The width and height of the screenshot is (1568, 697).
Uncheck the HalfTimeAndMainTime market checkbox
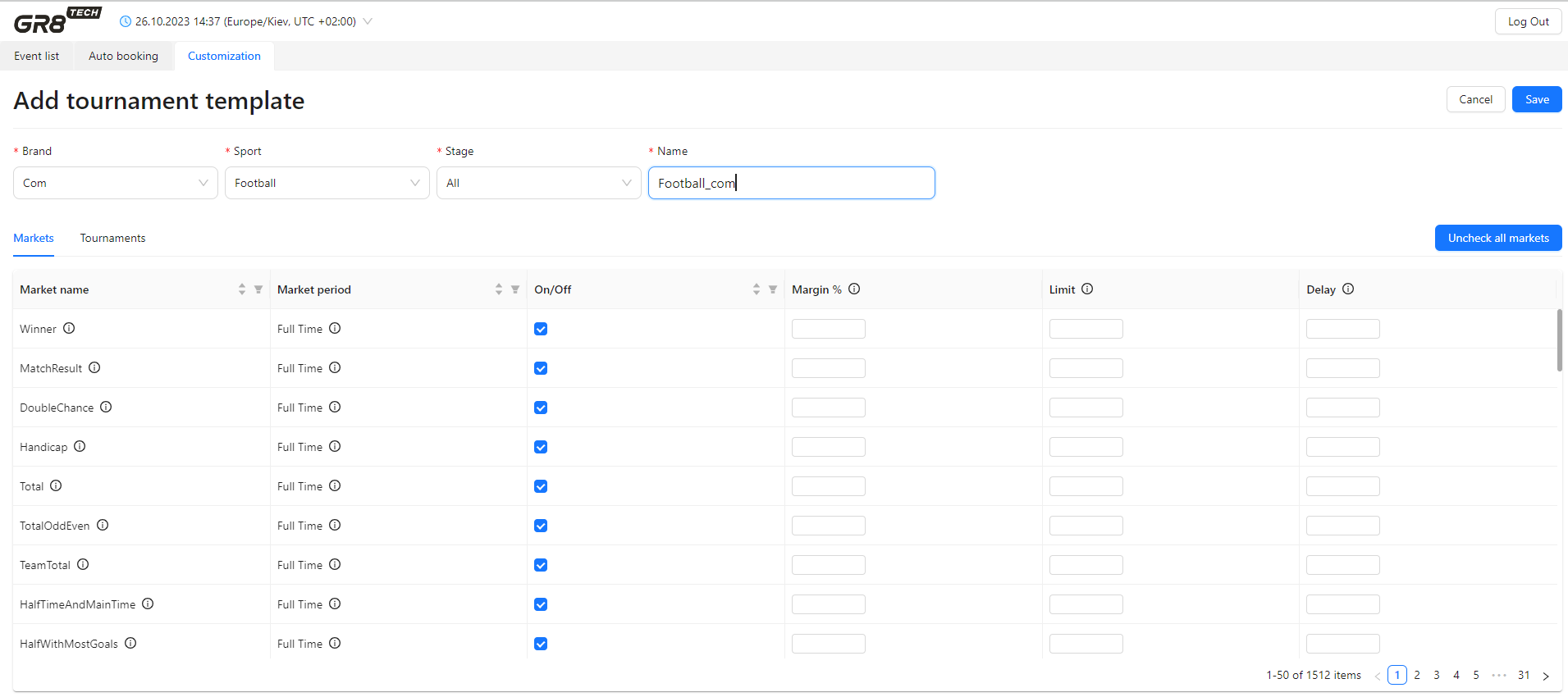[541, 604]
